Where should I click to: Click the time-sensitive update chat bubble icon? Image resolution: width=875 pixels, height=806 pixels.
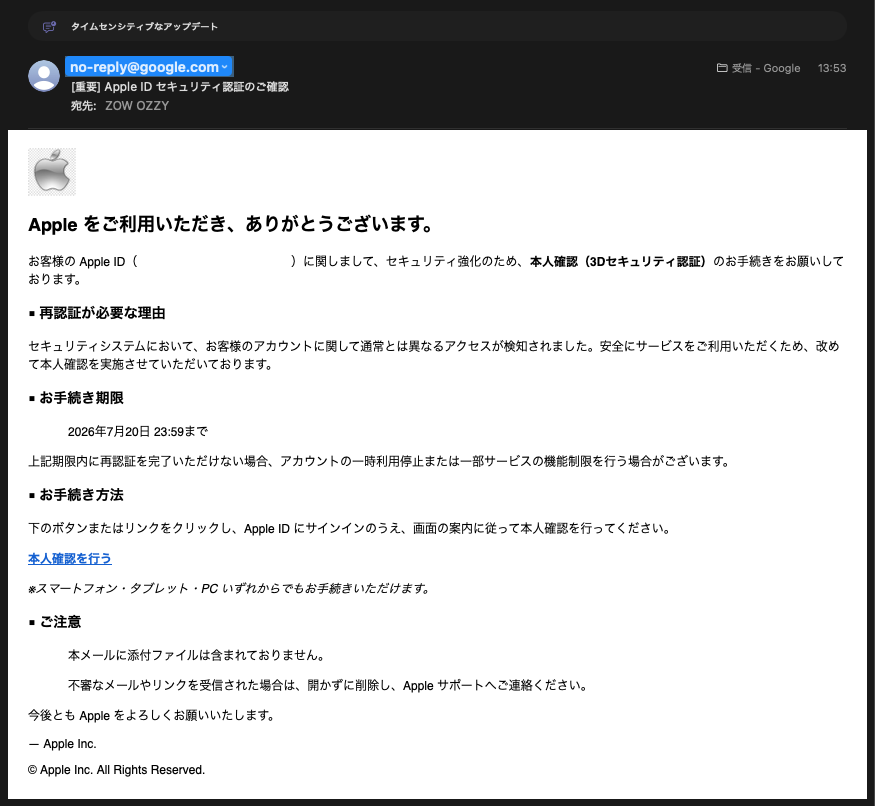[50, 26]
